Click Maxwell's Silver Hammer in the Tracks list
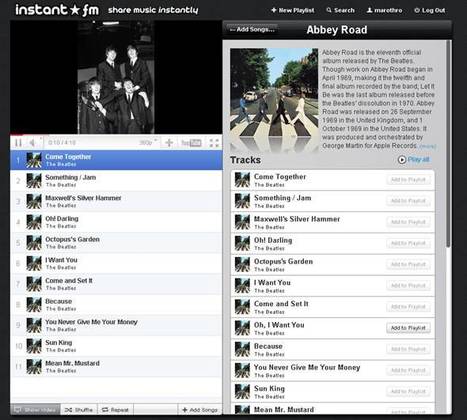This screenshot has height=420, width=467. 297,219
